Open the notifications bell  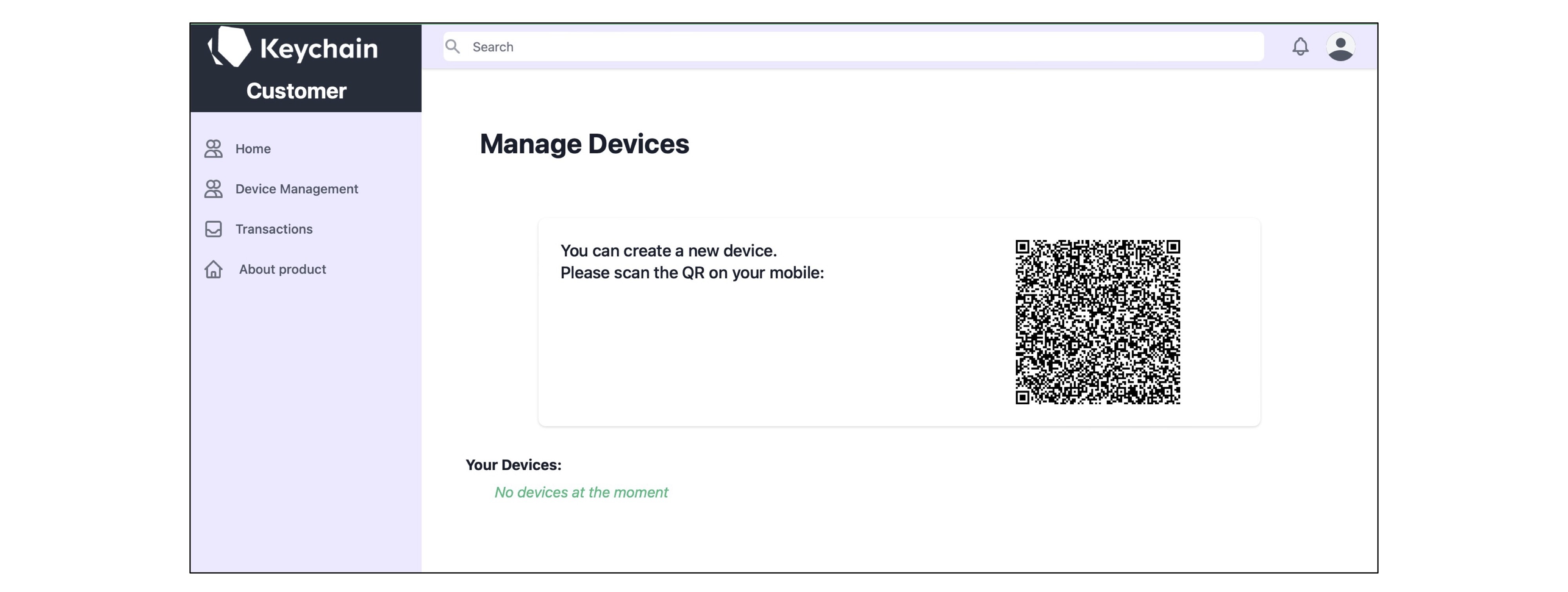(1300, 46)
